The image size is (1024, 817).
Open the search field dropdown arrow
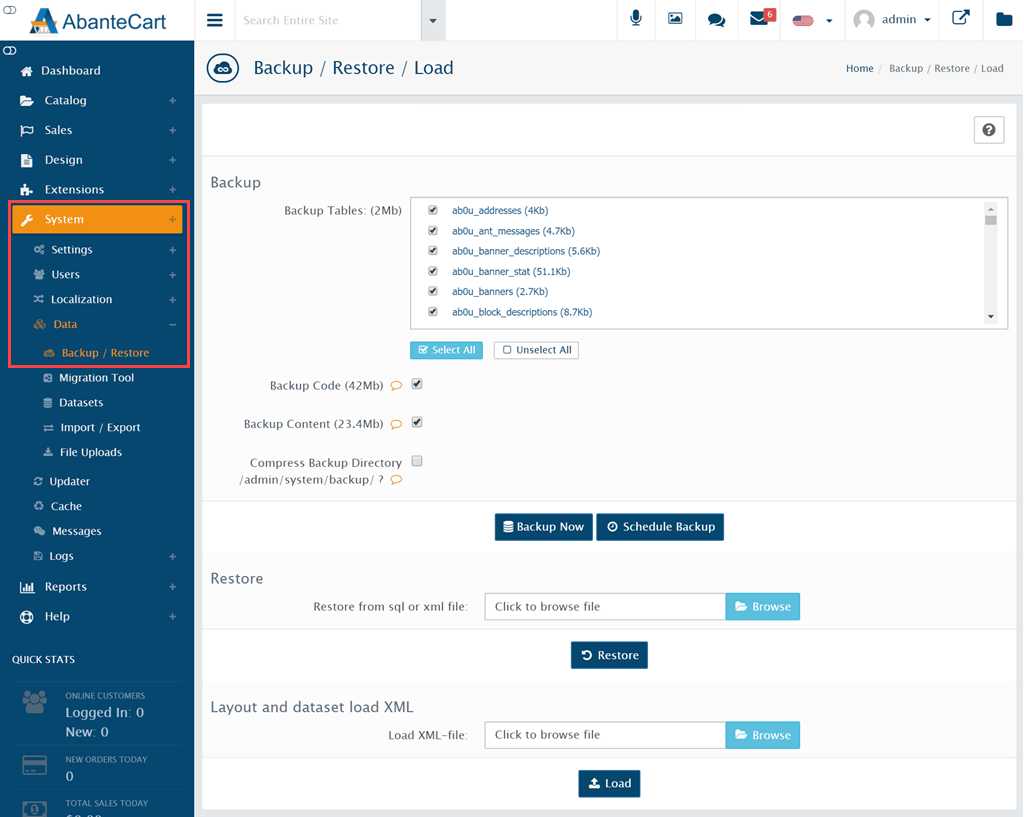click(x=433, y=20)
